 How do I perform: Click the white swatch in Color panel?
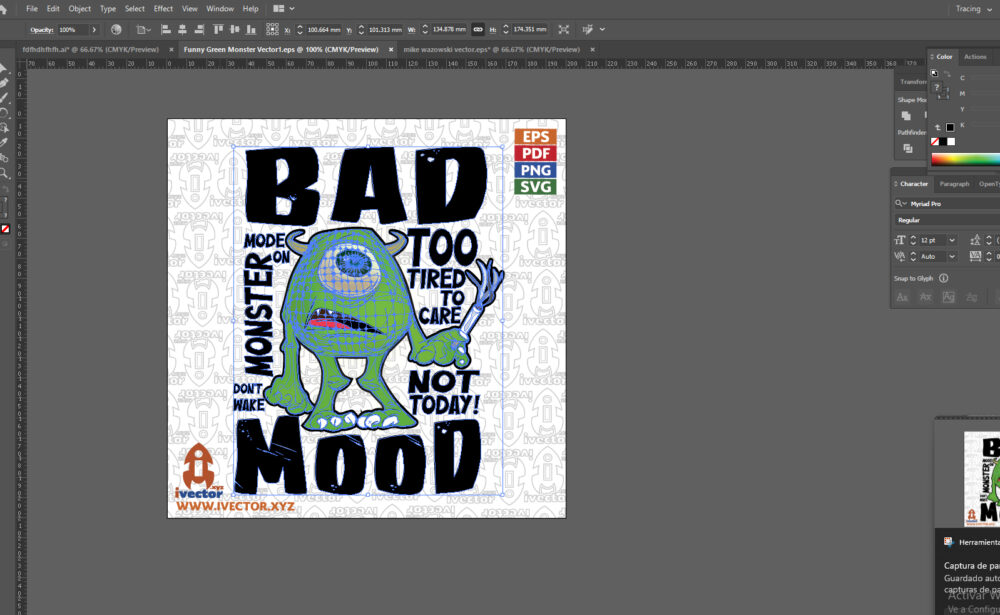[x=951, y=142]
